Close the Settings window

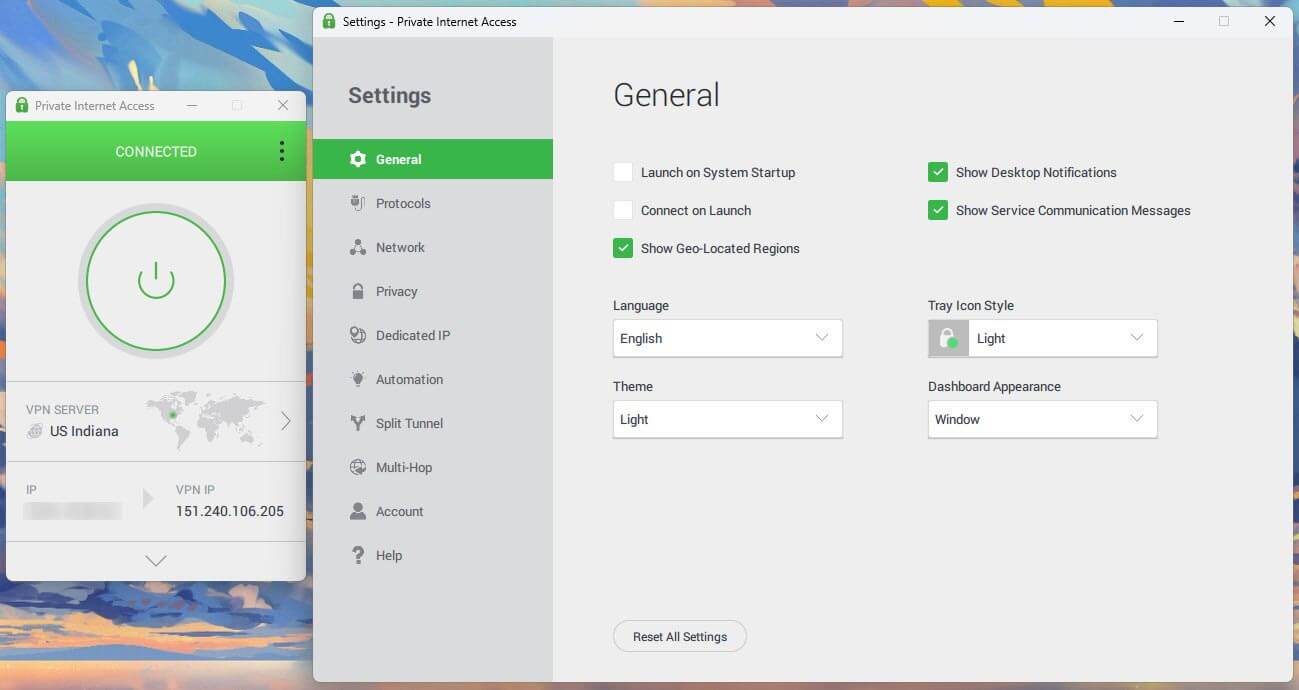point(1270,21)
